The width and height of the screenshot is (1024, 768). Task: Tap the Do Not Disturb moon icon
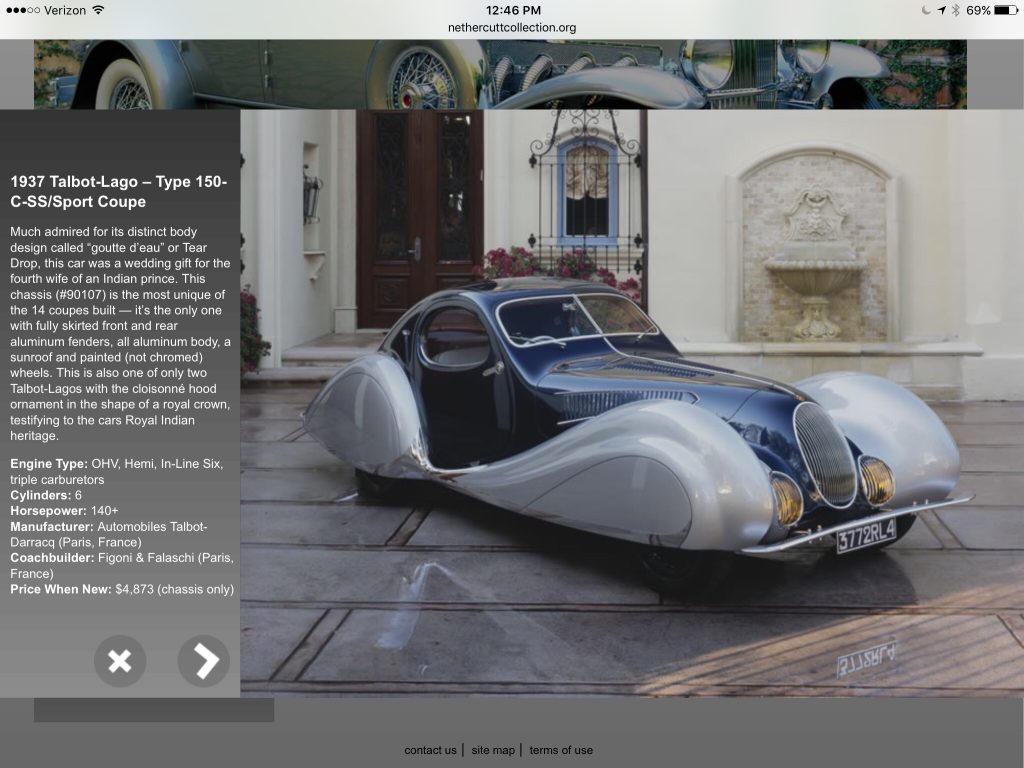[x=924, y=10]
